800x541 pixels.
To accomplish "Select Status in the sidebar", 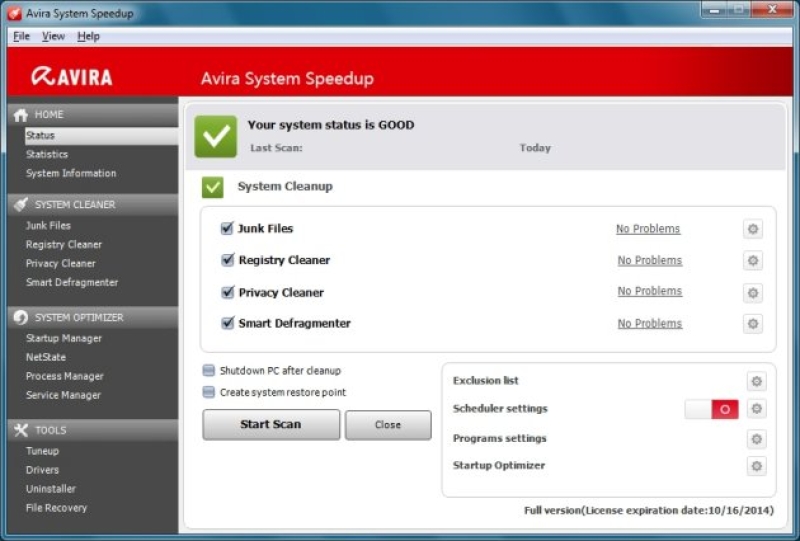I will click(x=101, y=136).
